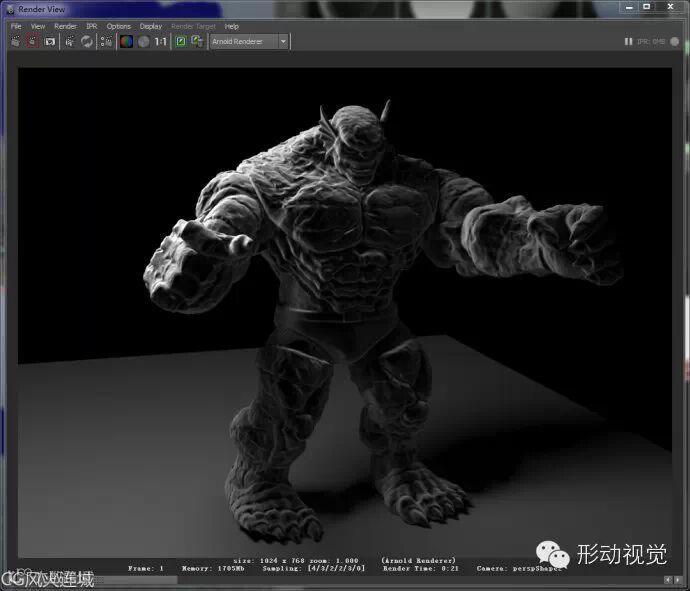Open the Render Settings window icon
The image size is (690, 591).
tap(106, 42)
